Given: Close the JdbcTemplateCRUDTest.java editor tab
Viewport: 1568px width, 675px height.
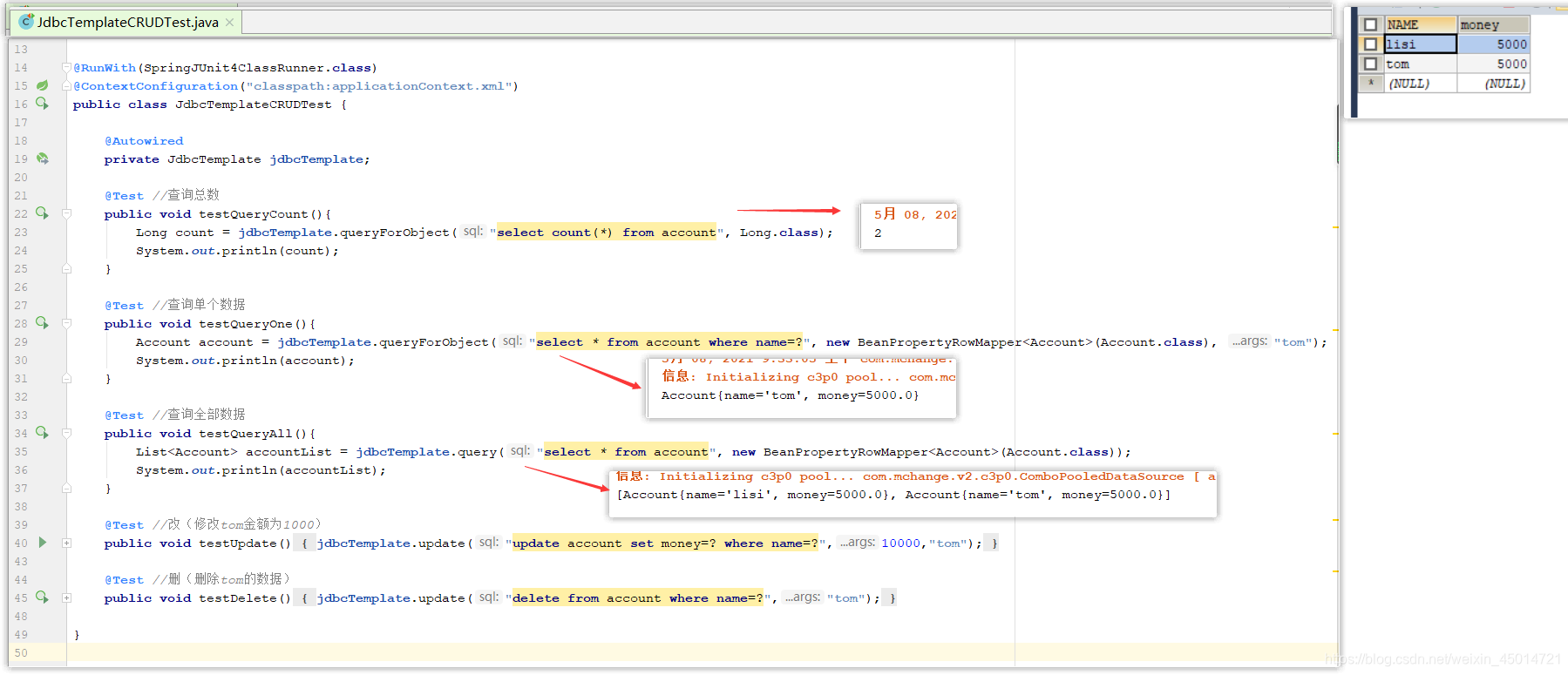Looking at the screenshot, I should tap(229, 23).
